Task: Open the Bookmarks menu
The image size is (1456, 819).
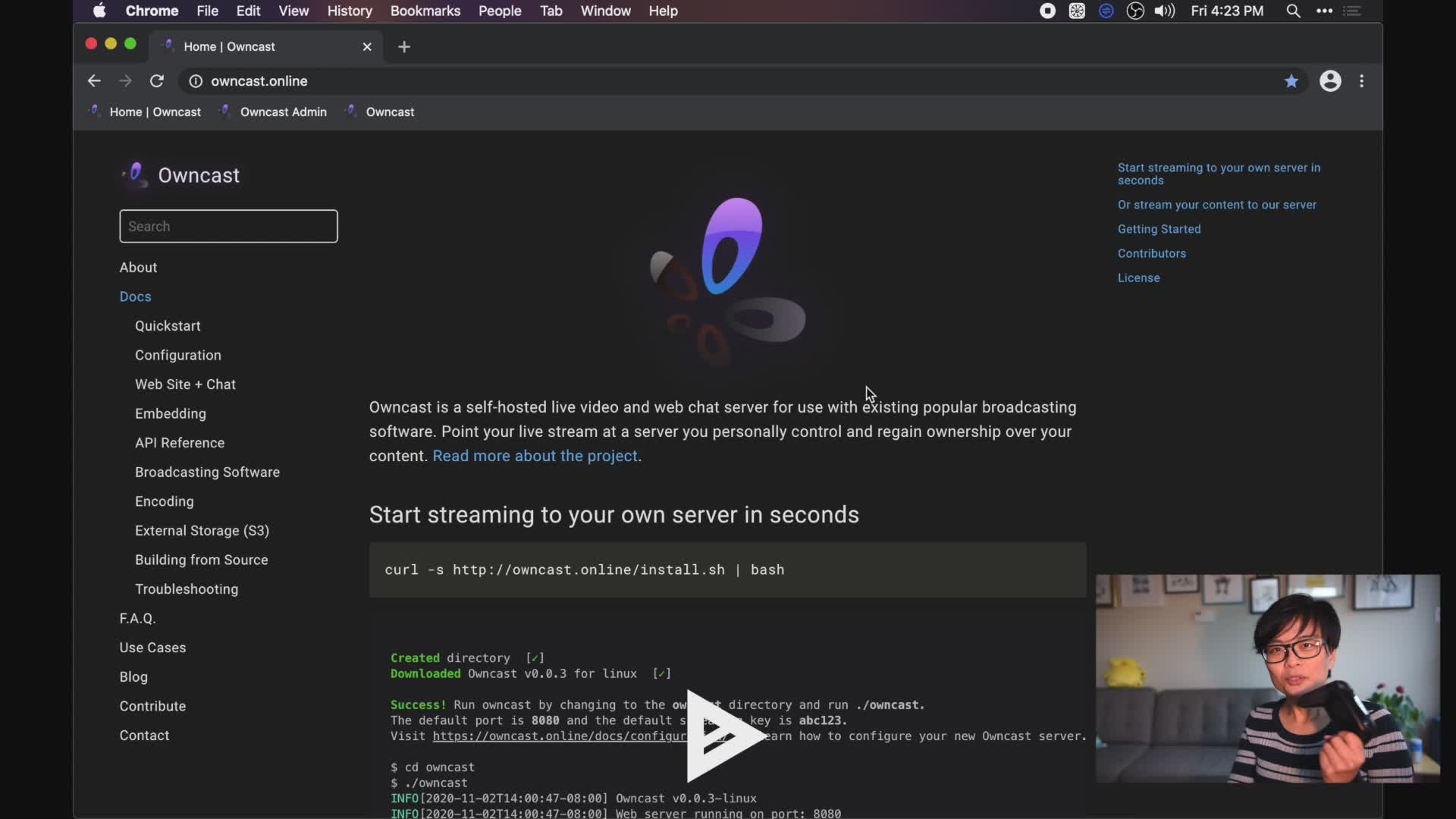Action: click(425, 11)
